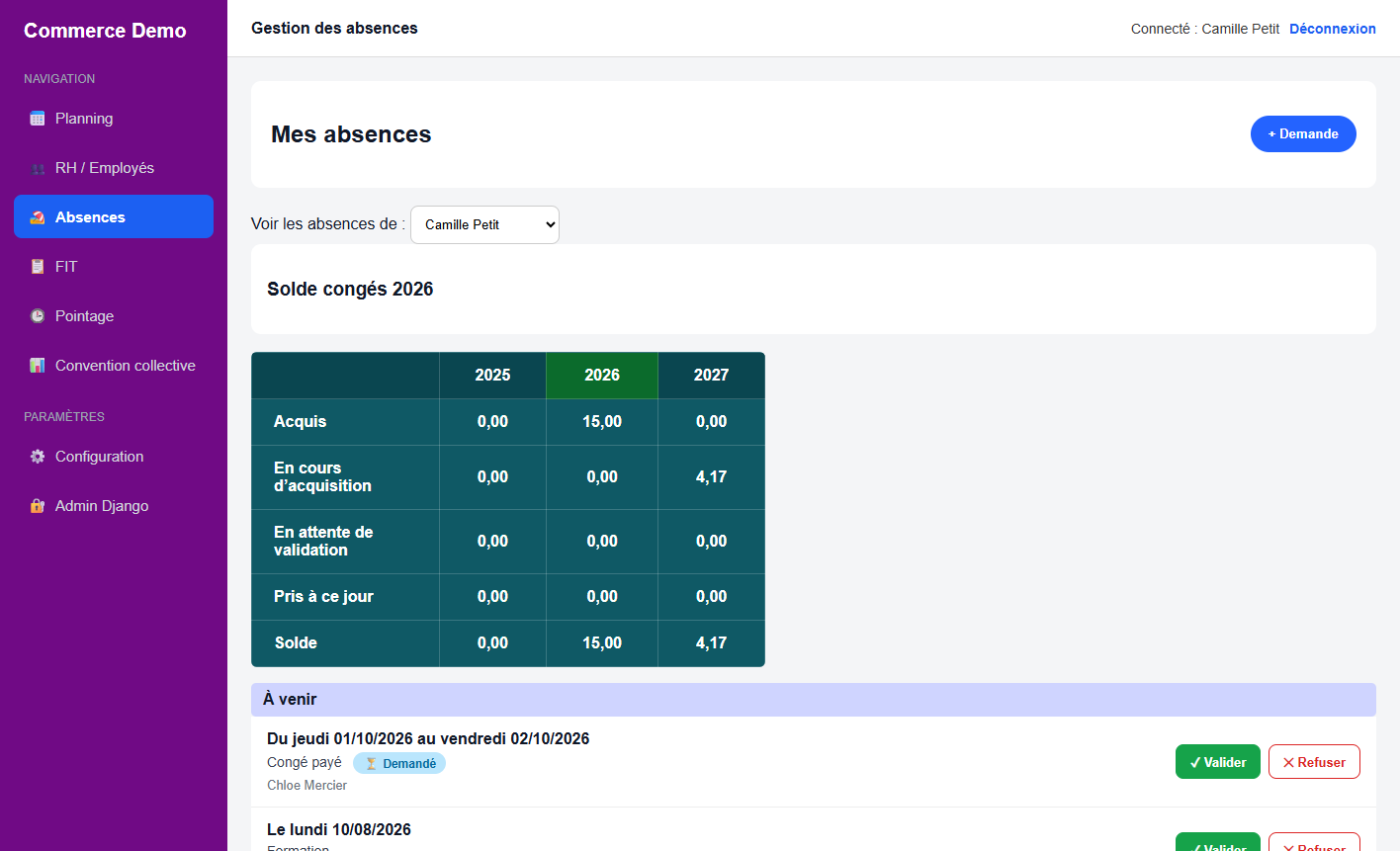Refuse the 01/10/2026 congé payé request
1400x851 pixels.
tap(1314, 762)
